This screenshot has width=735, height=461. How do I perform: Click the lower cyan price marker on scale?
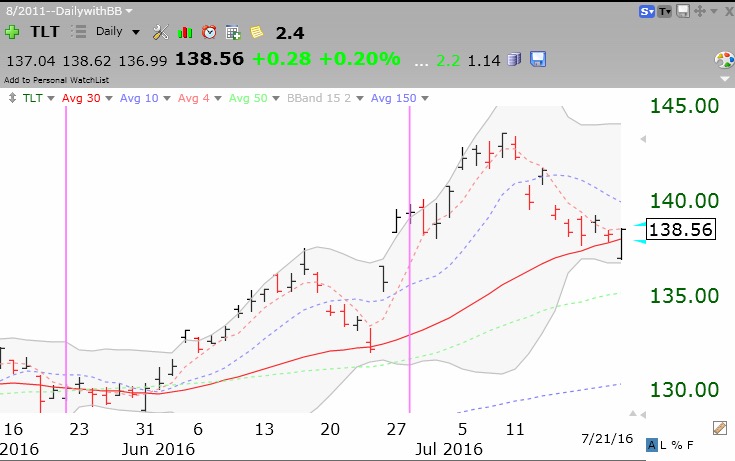640,241
